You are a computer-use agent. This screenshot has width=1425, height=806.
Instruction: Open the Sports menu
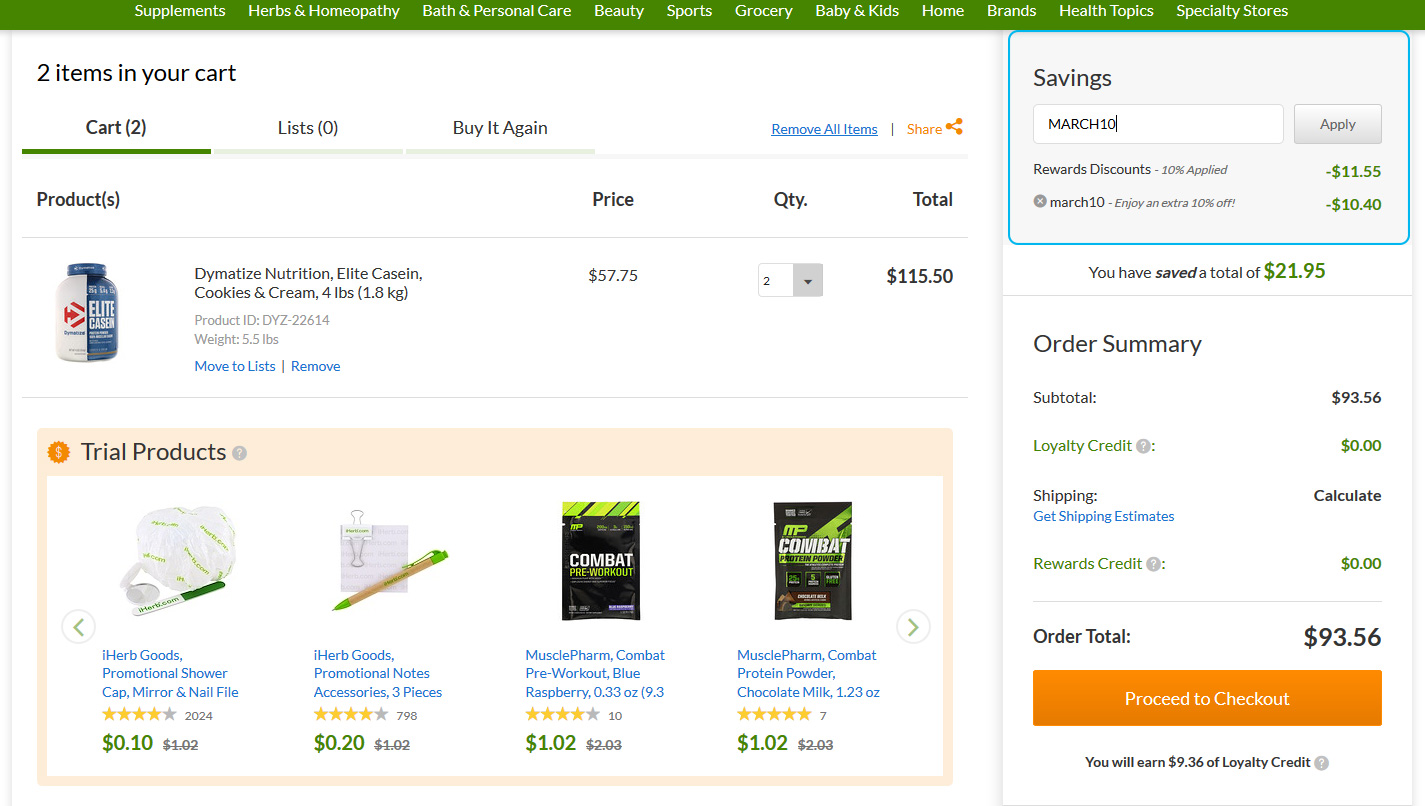tap(690, 11)
